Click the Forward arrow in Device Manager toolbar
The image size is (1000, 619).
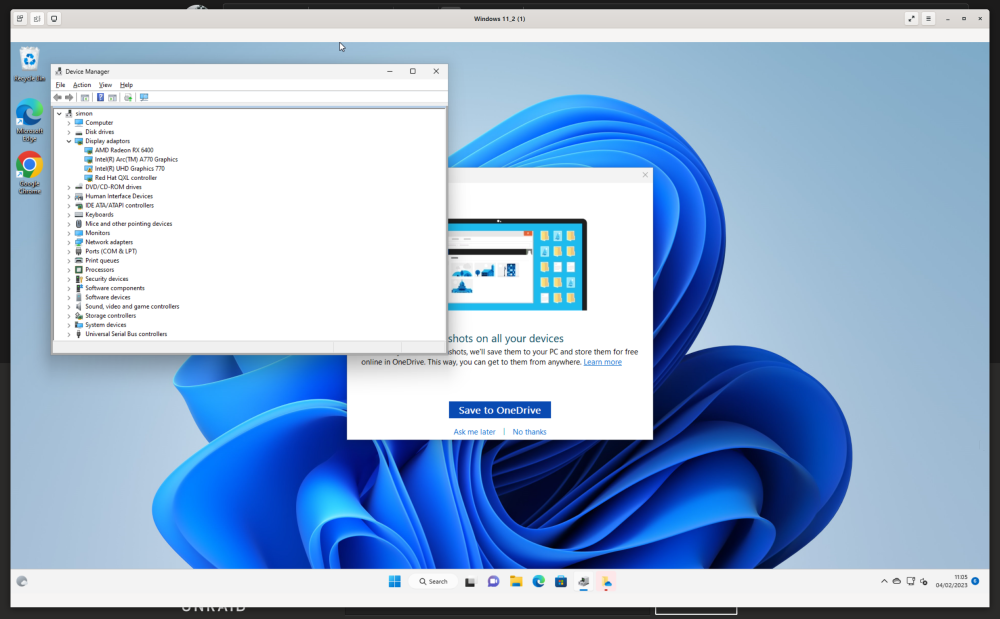pyautogui.click(x=69, y=98)
